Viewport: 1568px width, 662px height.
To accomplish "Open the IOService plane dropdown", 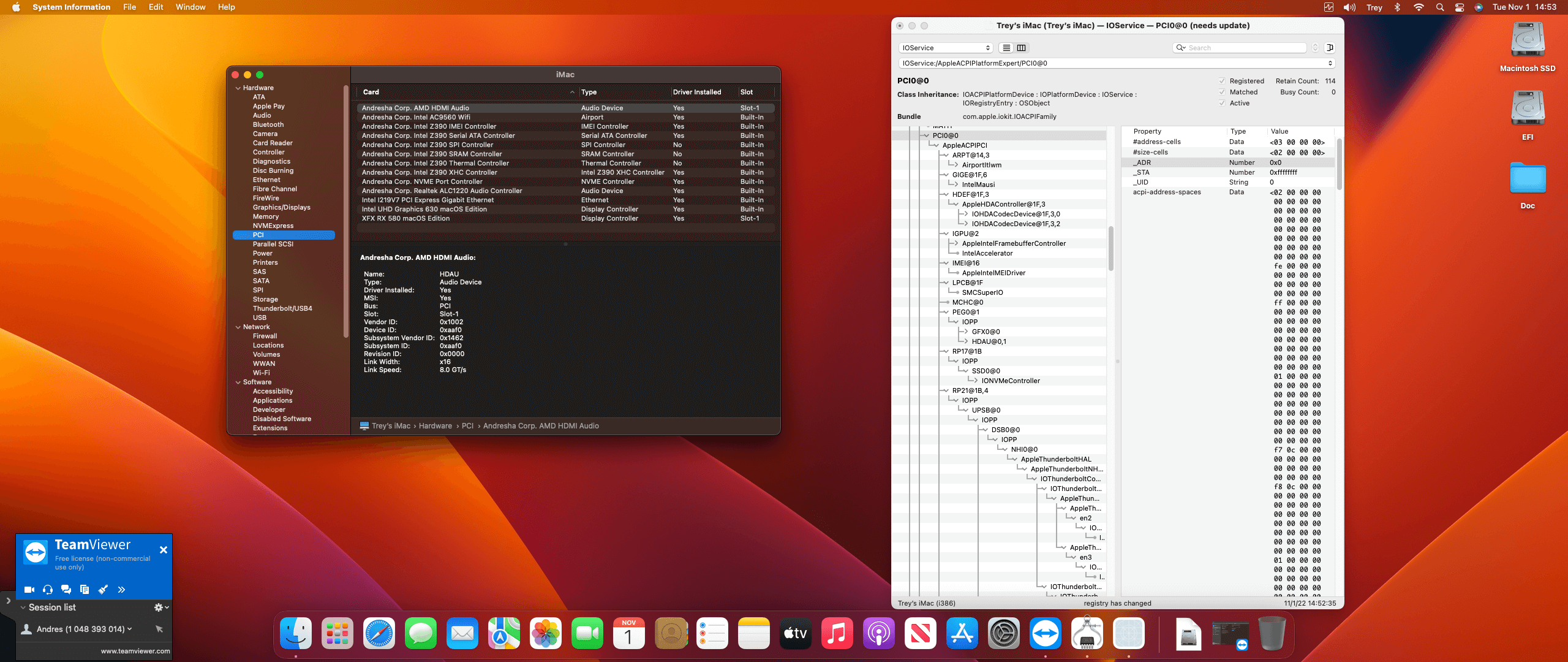I will pyautogui.click(x=946, y=48).
